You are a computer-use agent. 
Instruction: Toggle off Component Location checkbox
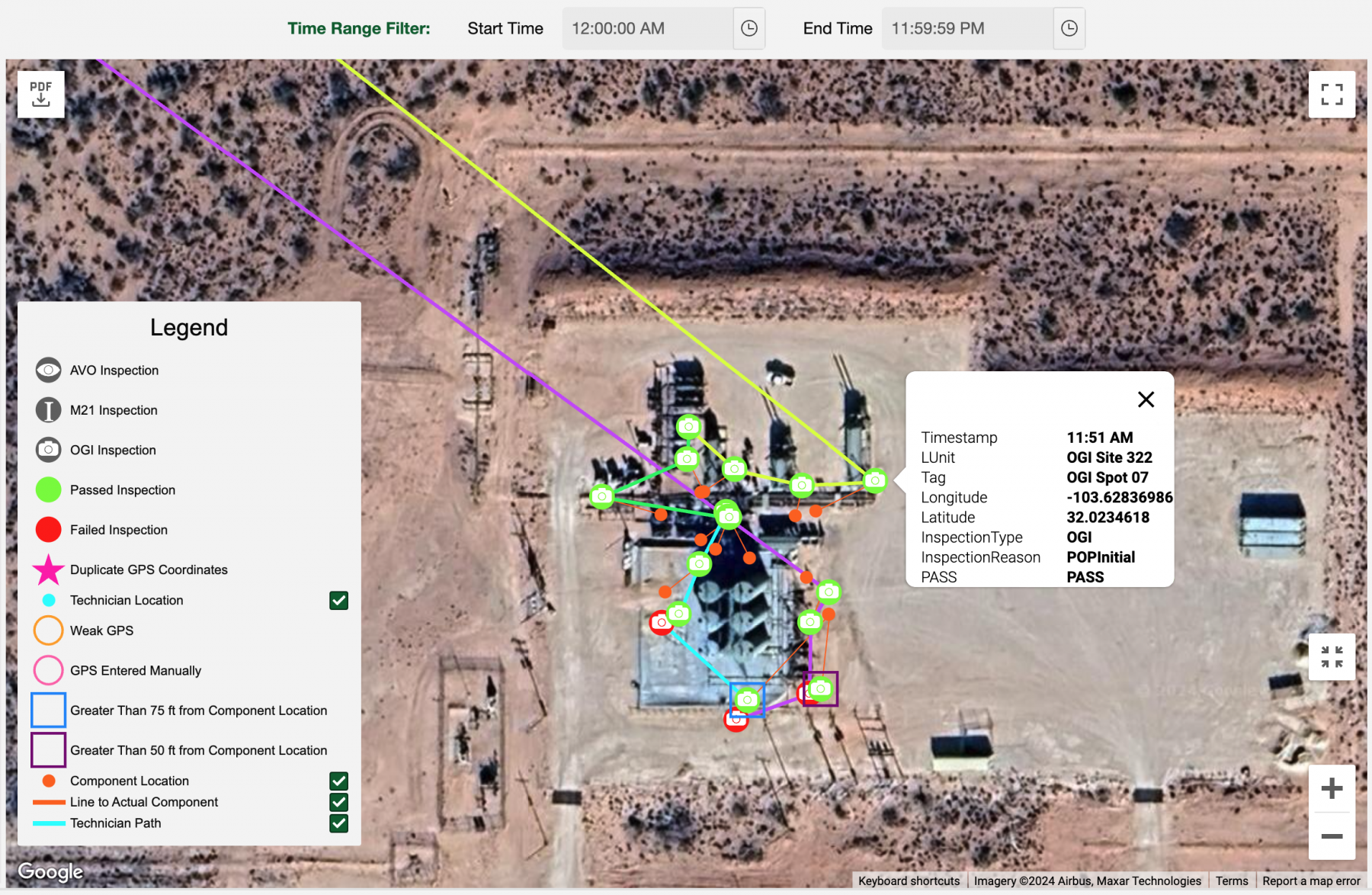[338, 781]
